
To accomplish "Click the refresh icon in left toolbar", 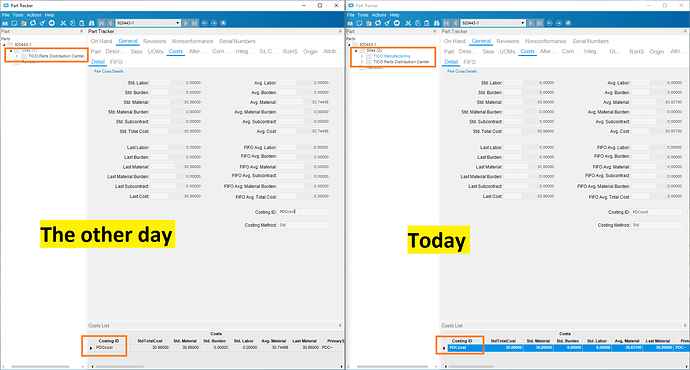I will (33, 23).
